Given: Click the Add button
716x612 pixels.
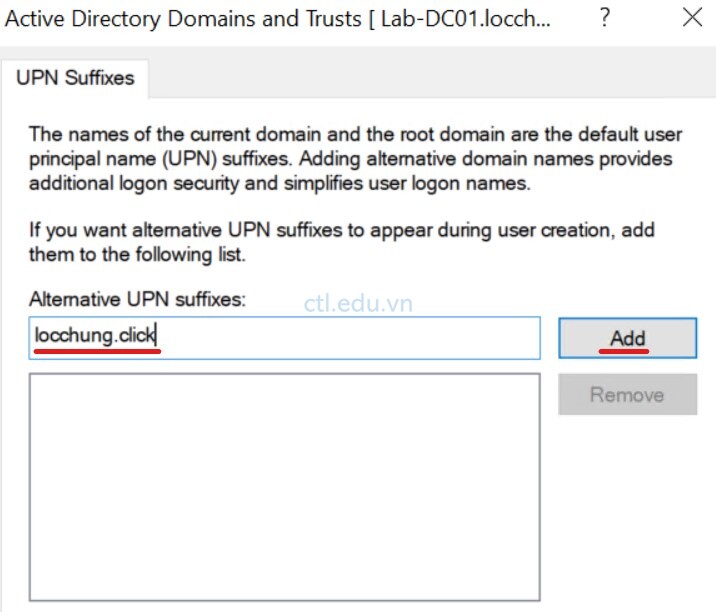Looking at the screenshot, I should click(x=627, y=338).
